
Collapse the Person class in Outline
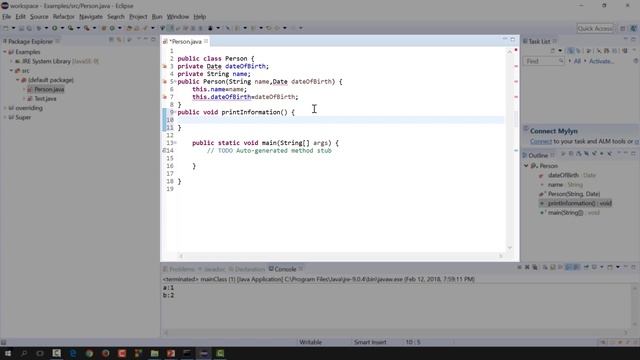[526, 166]
